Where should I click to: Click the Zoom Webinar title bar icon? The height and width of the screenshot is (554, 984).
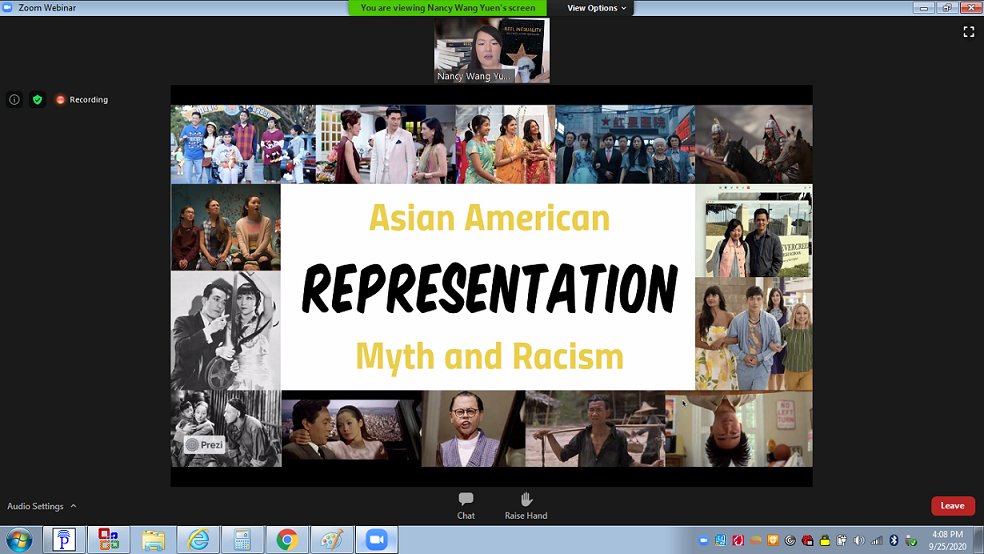8,8
